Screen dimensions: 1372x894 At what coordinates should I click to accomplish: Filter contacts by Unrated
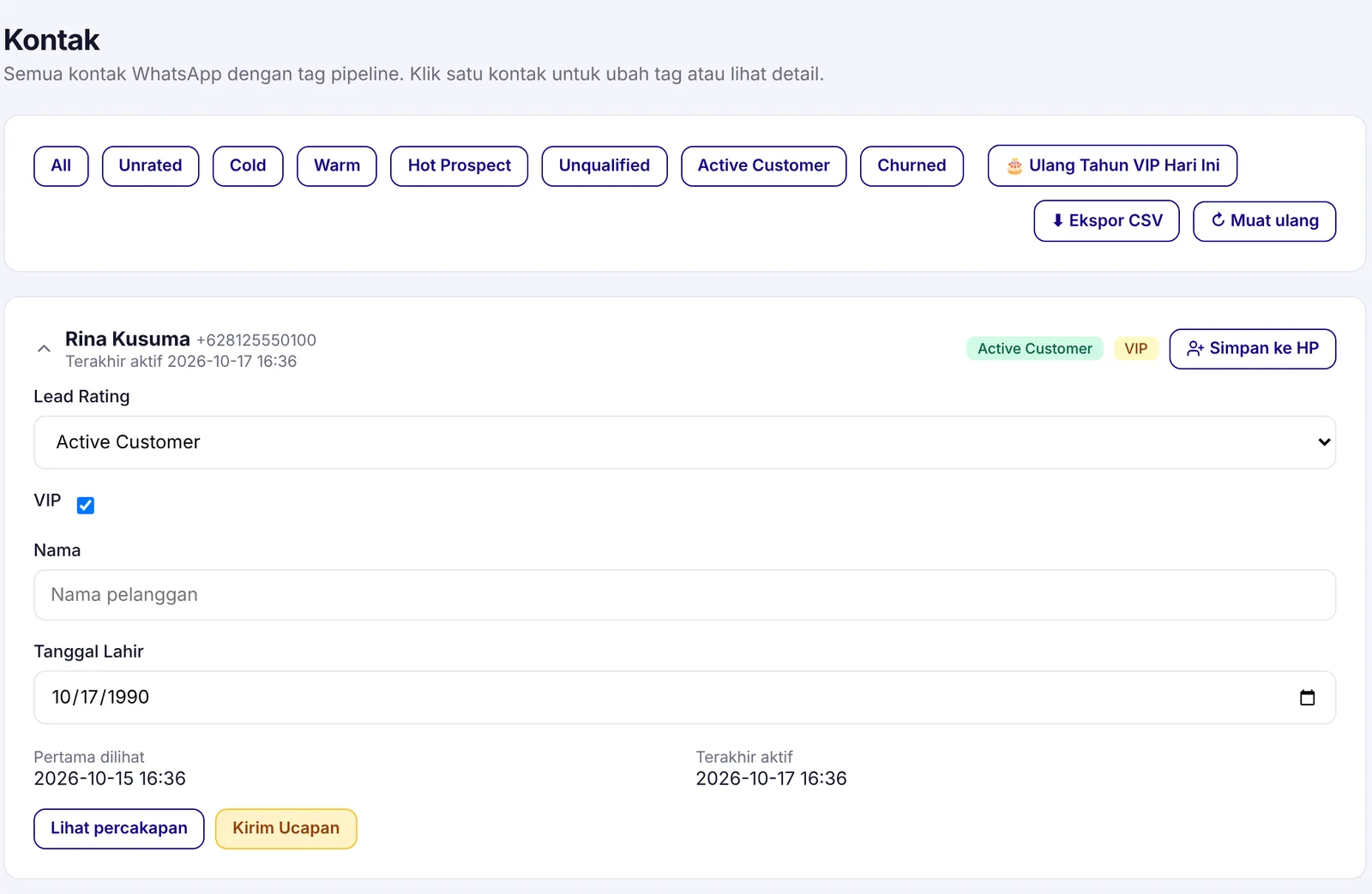[150, 165]
